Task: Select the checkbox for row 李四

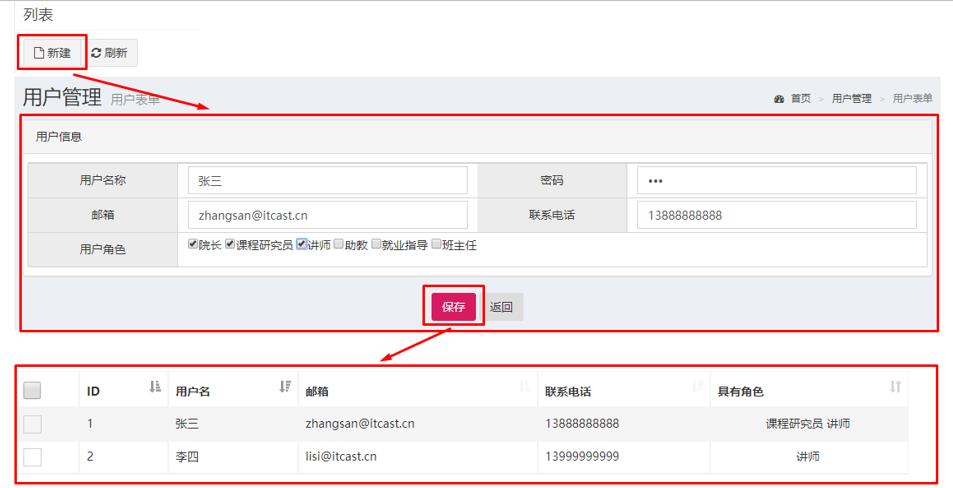Action: pos(32,456)
